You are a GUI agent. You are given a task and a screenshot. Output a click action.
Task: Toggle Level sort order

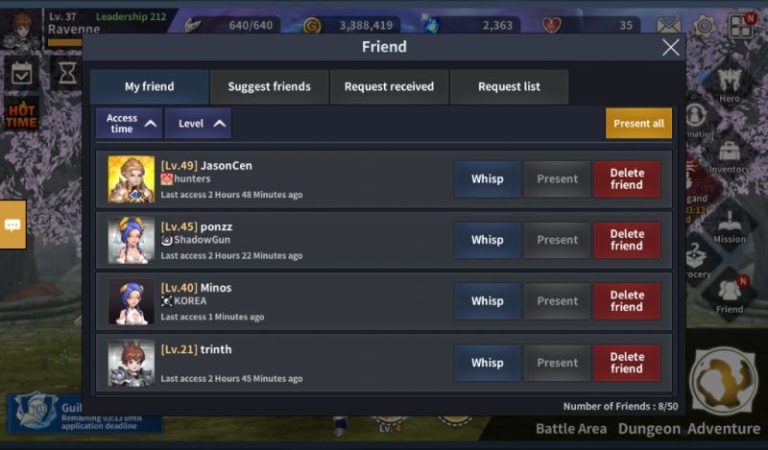pos(198,123)
